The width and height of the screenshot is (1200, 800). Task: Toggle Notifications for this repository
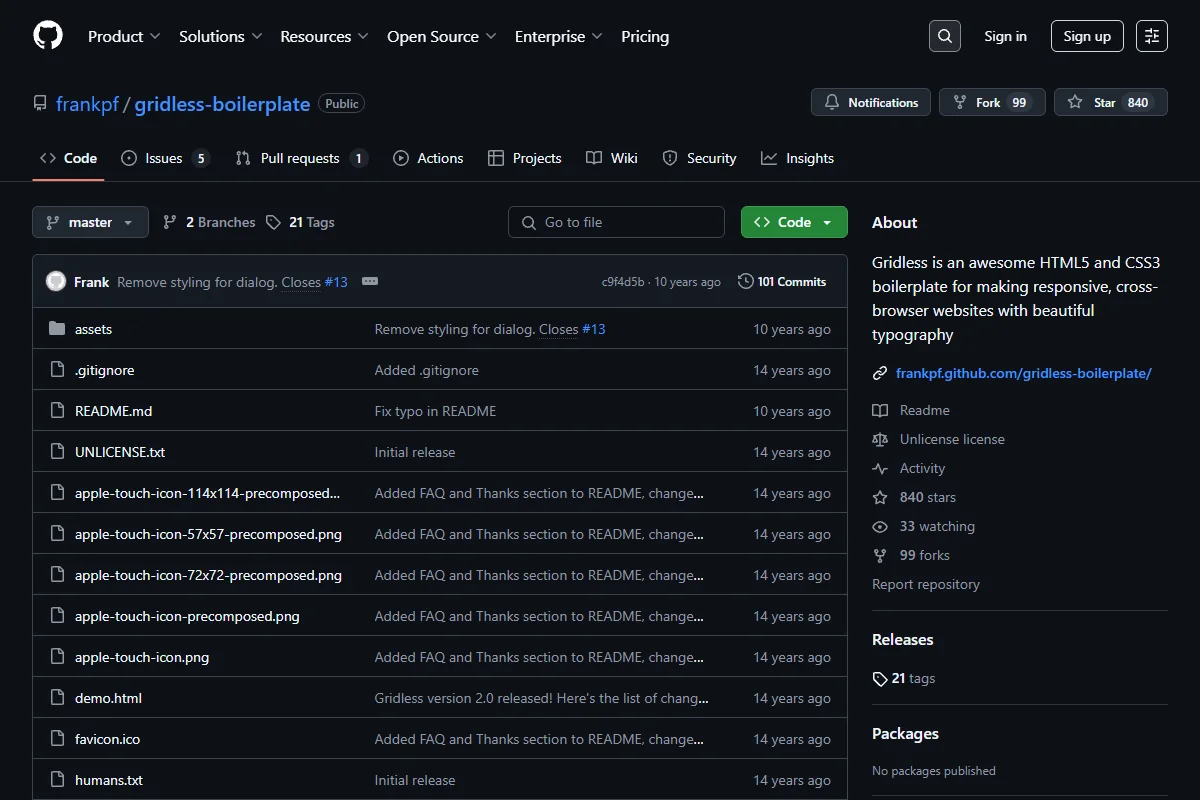click(871, 102)
